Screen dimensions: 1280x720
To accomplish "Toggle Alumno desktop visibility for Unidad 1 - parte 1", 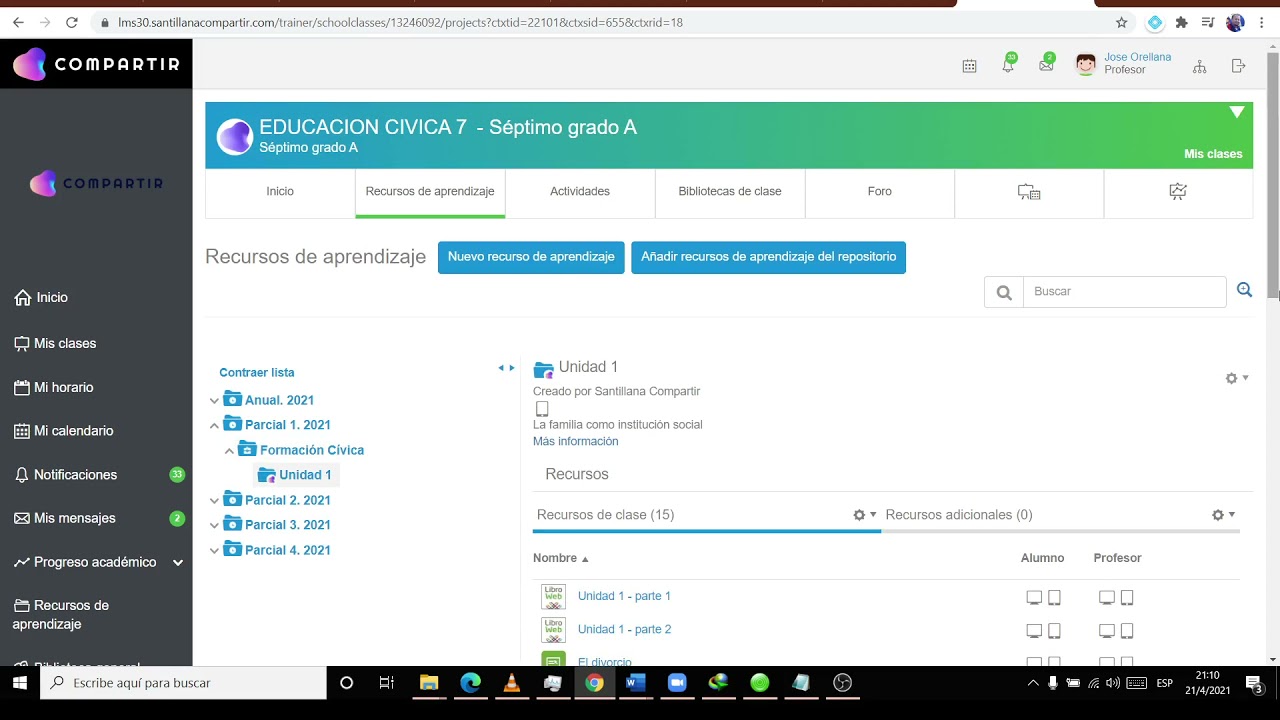I will 1034,598.
